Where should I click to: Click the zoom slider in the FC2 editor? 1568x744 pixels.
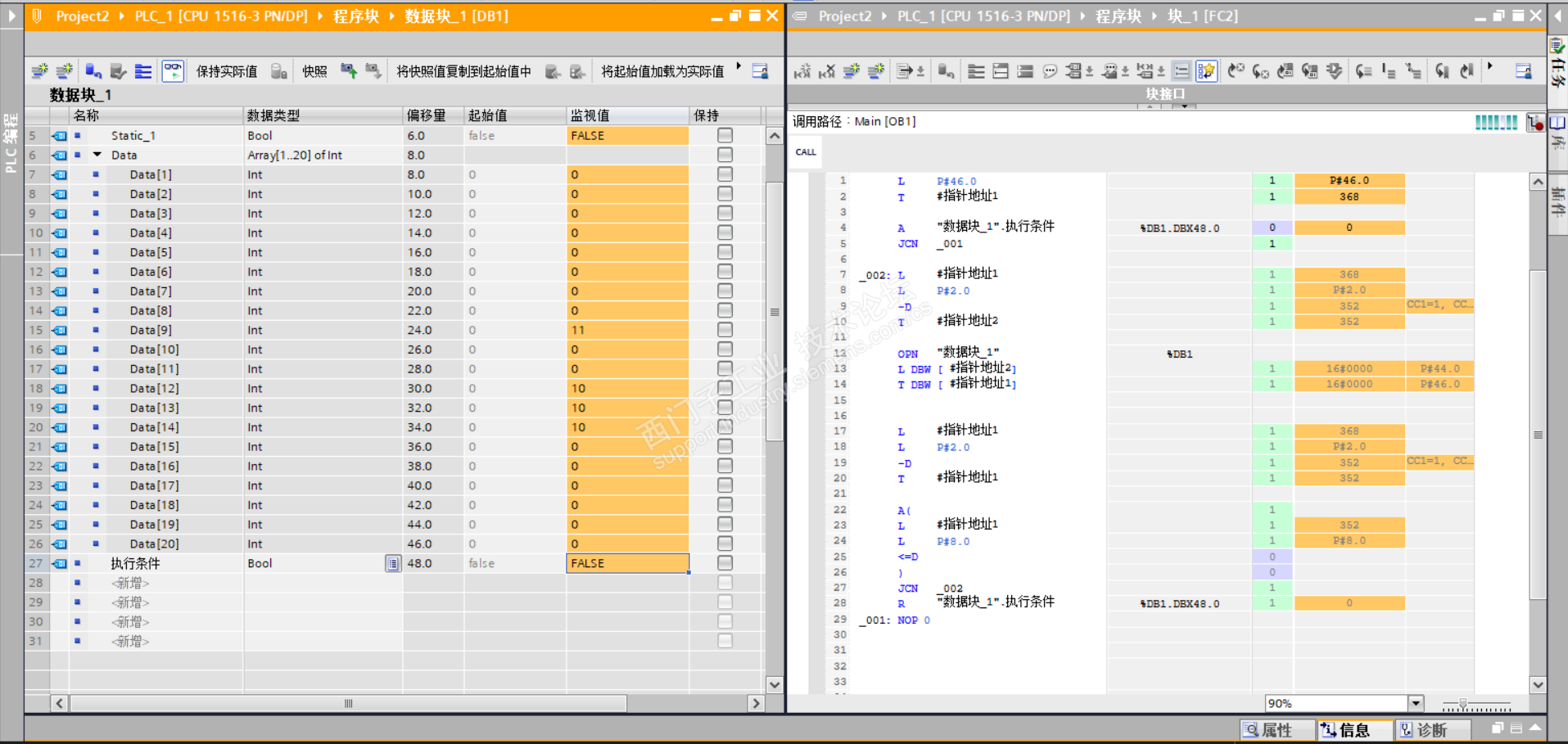click(1463, 704)
